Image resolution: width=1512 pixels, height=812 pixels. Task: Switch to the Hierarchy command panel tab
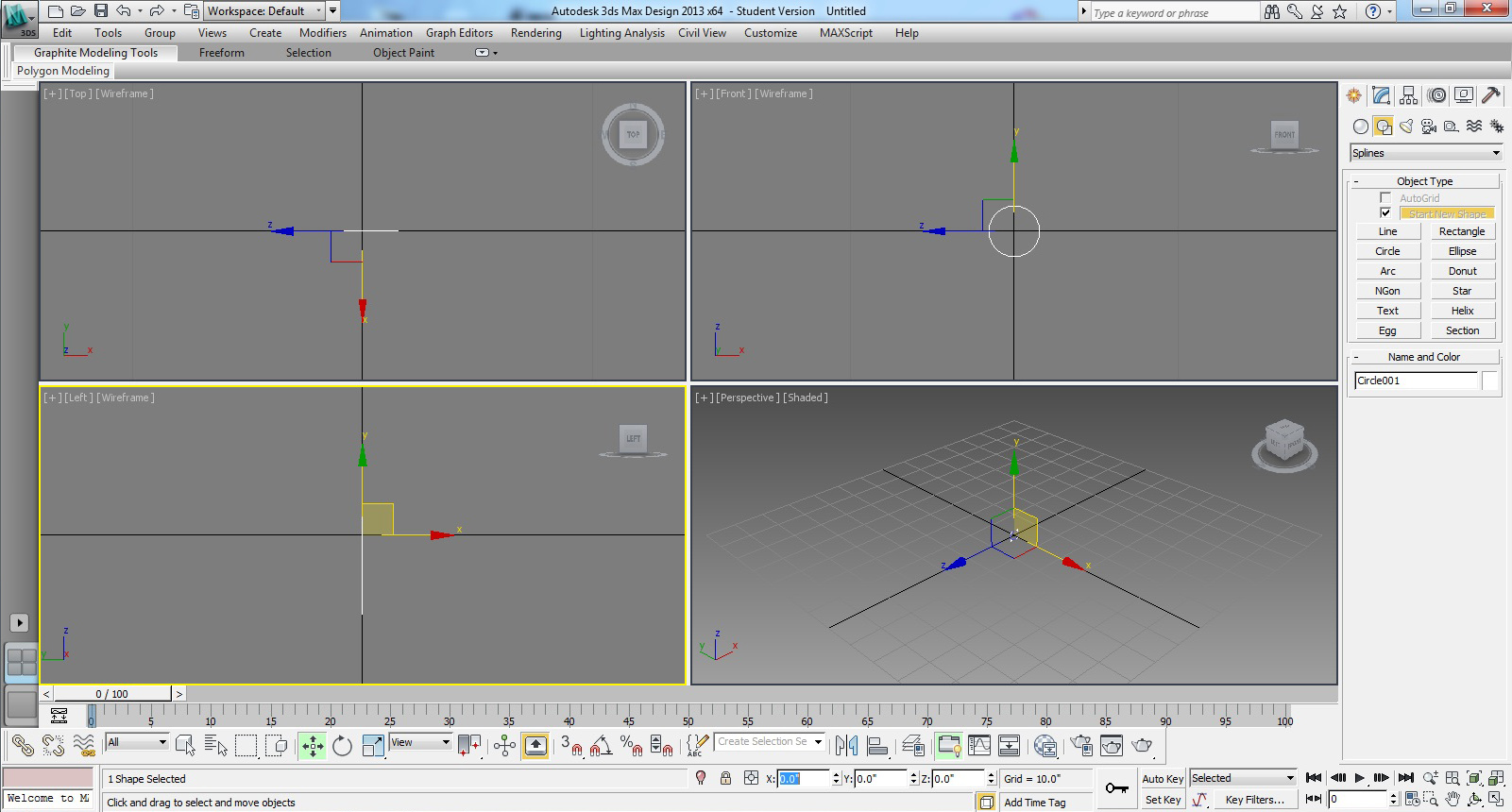click(1409, 95)
